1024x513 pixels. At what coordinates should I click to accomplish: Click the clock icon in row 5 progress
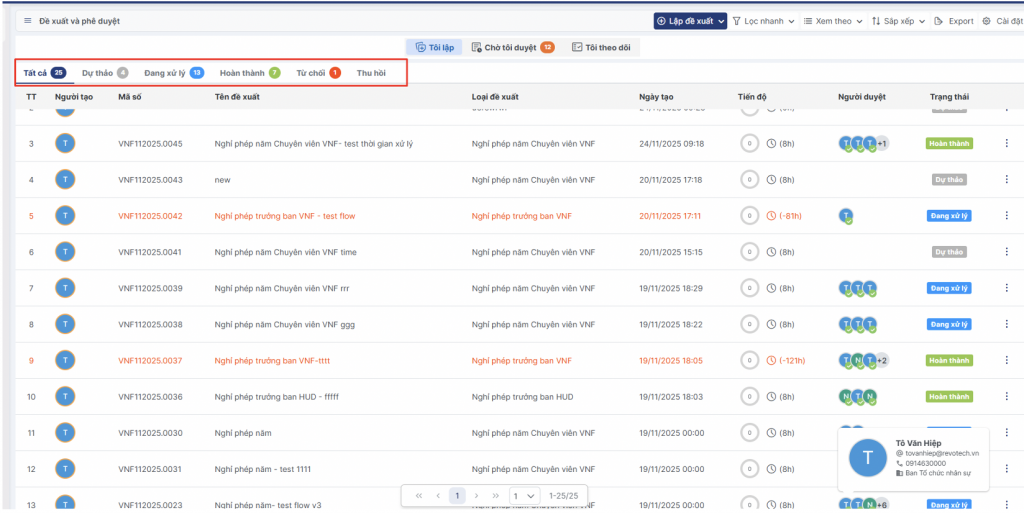point(771,216)
